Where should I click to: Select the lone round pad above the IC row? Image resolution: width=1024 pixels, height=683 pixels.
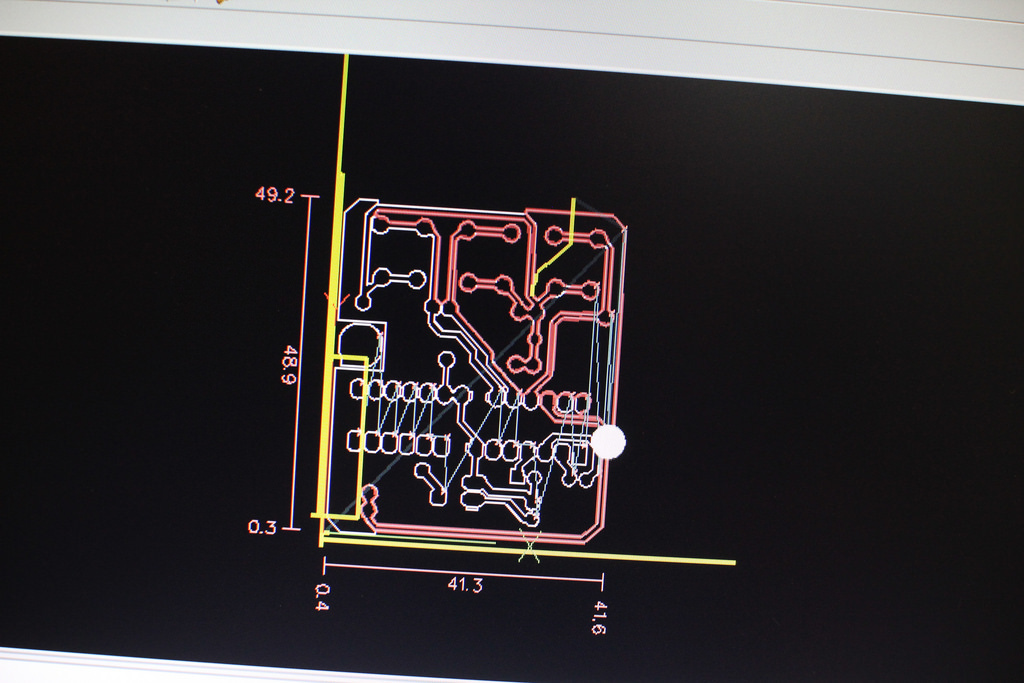[447, 360]
